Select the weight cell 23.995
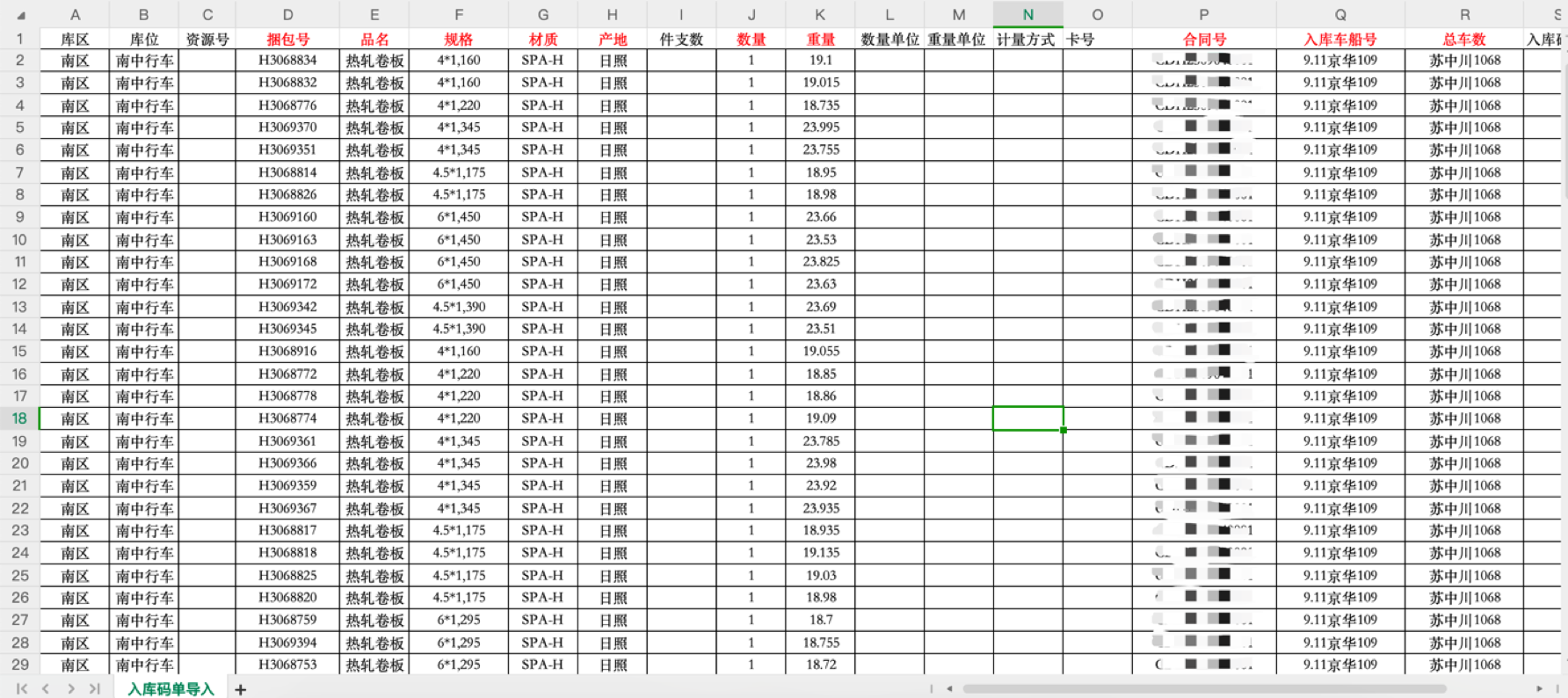Image resolution: width=1568 pixels, height=698 pixels. tap(820, 127)
